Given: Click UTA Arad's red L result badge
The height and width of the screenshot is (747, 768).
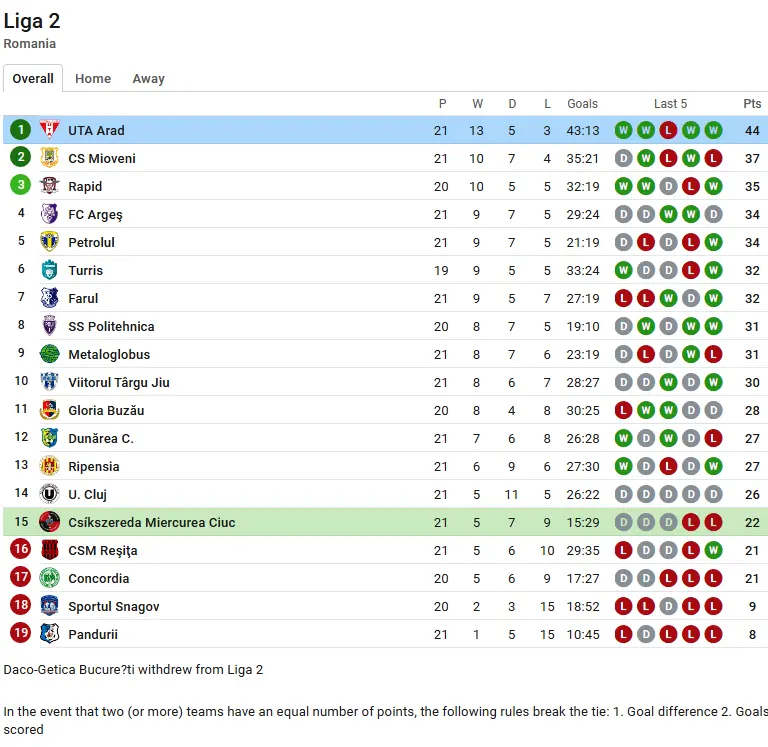Looking at the screenshot, I should 668,130.
